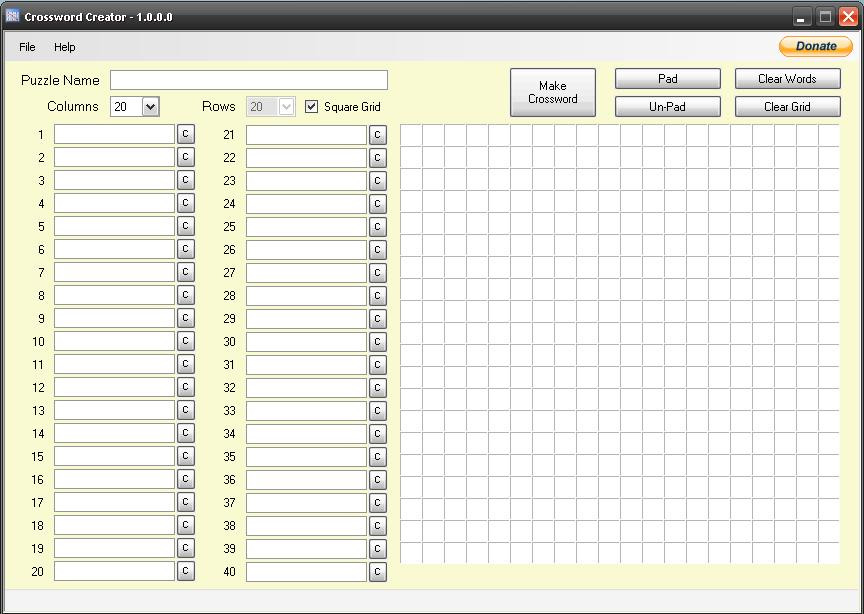Focus word input field 8
Image resolution: width=864 pixels, height=614 pixels.
pyautogui.click(x=115, y=295)
